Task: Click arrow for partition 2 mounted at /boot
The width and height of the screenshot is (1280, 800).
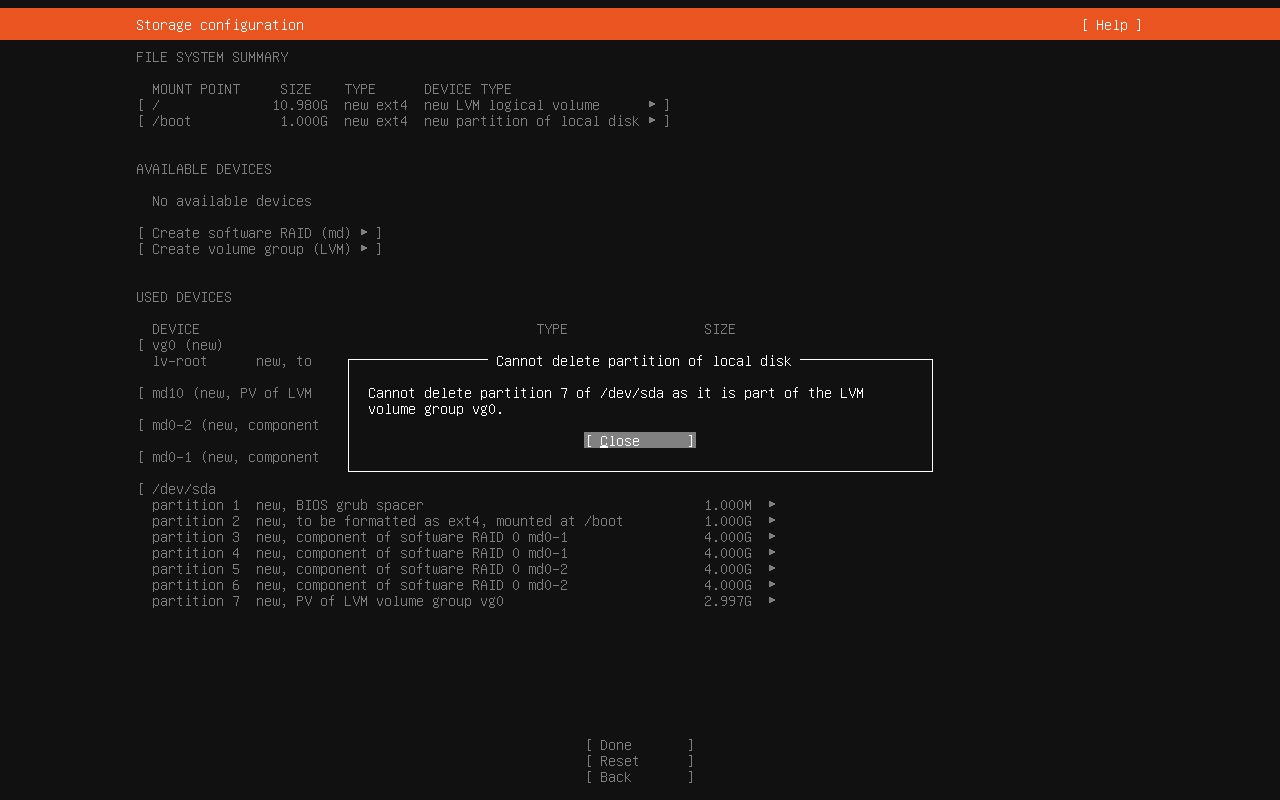Action: click(x=772, y=521)
